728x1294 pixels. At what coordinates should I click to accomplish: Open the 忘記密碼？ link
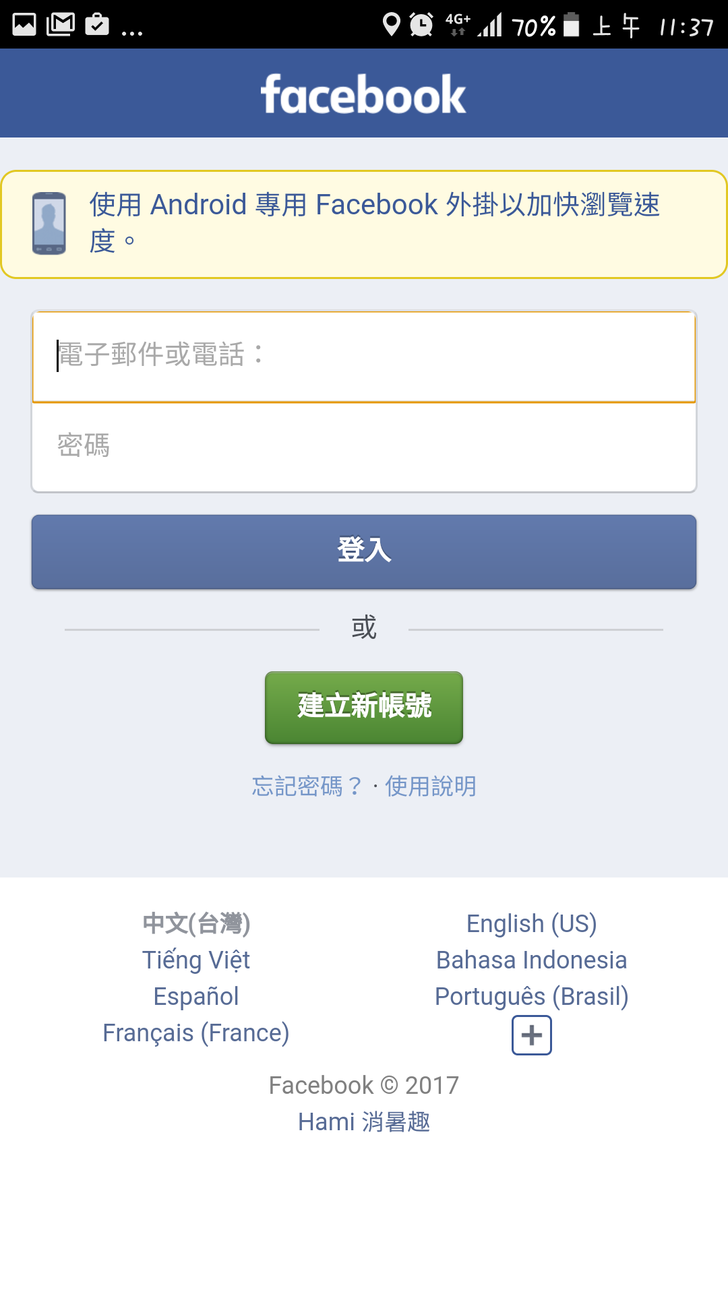click(x=307, y=786)
